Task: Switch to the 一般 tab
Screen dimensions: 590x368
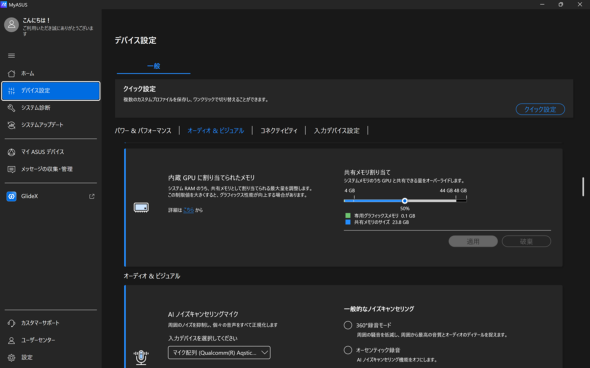Action: tap(154, 66)
